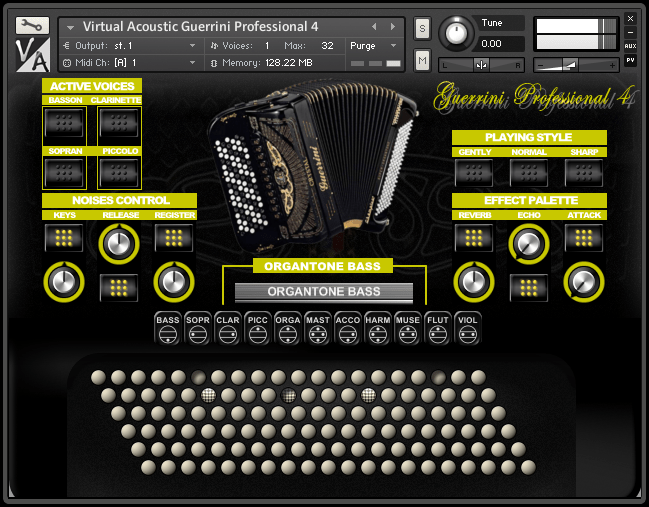Click the instrument title text
Image resolution: width=649 pixels, height=507 pixels.
tap(200, 26)
